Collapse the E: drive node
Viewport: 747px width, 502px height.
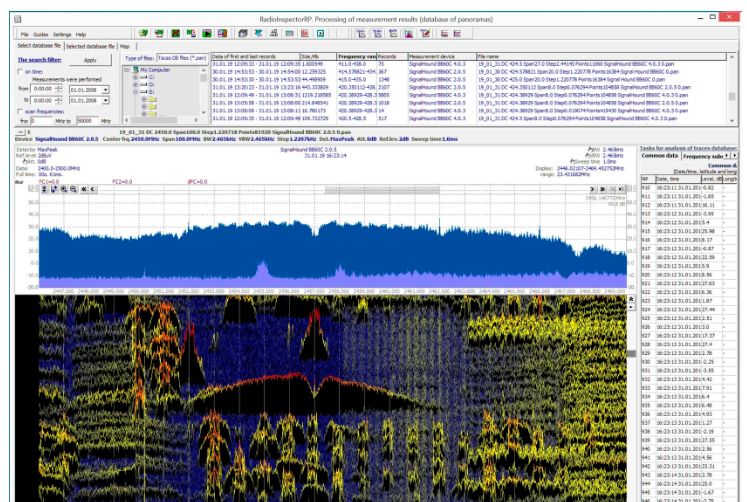click(135, 91)
